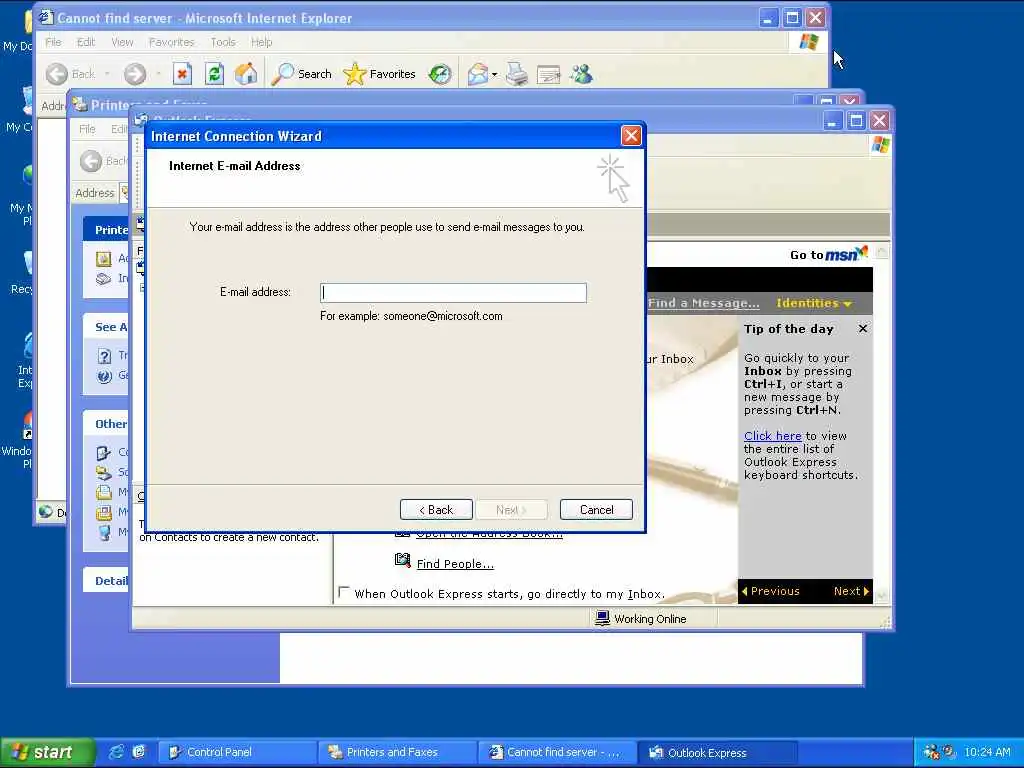
Task: Switch to Control Panel taskbar button
Action: [x=236, y=752]
